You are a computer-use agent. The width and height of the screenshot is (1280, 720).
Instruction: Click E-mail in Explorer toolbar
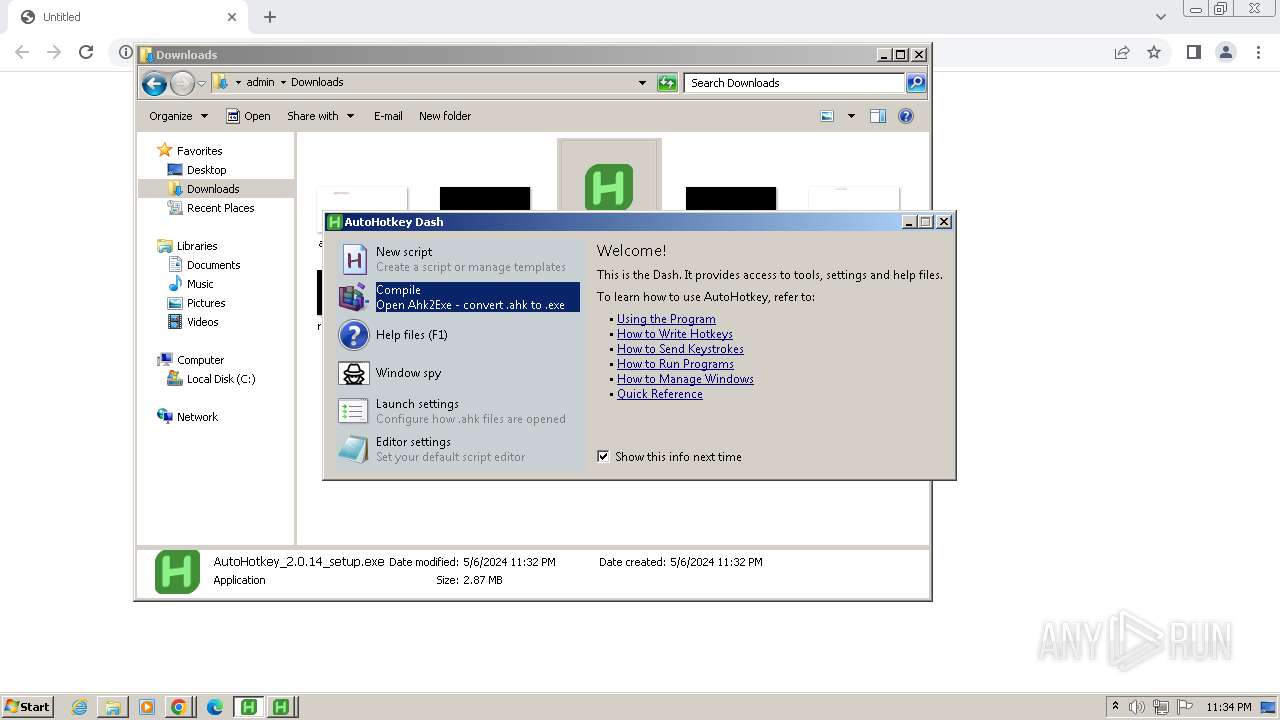(388, 116)
